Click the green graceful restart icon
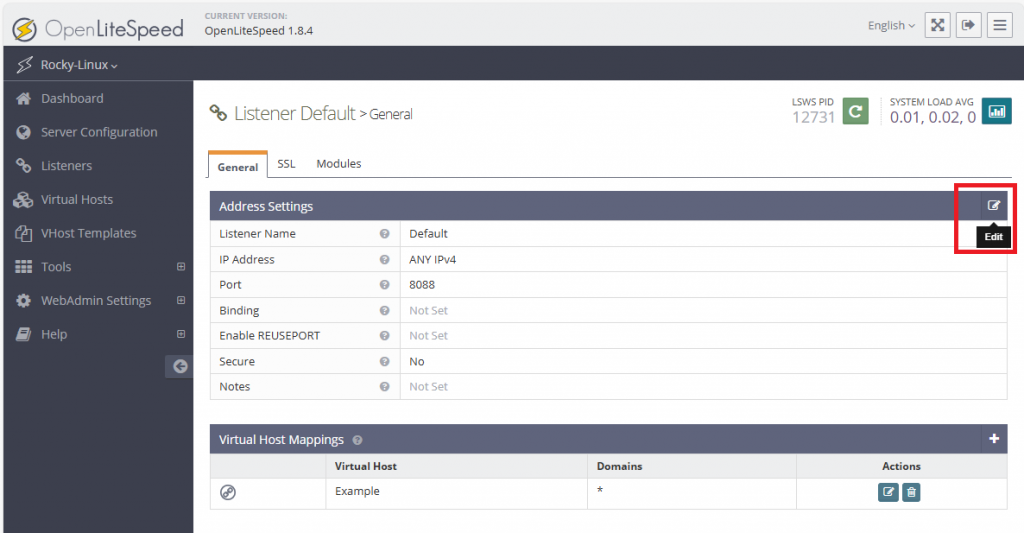The width and height of the screenshot is (1024, 533). coord(855,111)
